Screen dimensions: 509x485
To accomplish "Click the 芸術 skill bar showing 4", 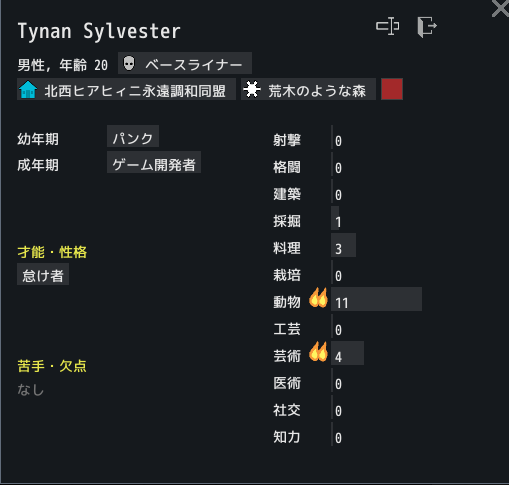I will click(x=347, y=353).
